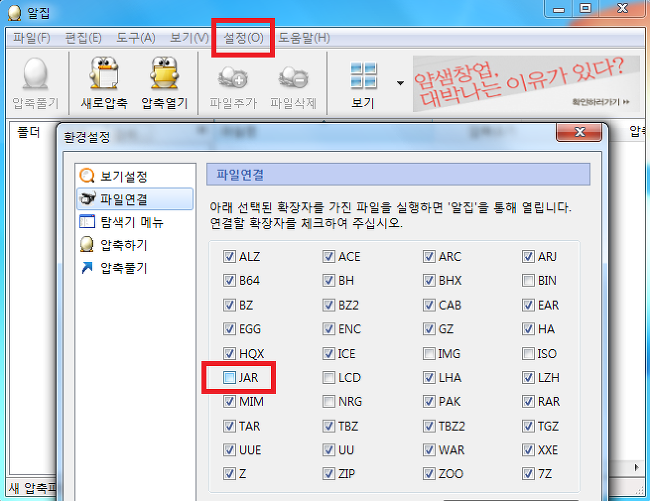Uncheck the ACE extension checkbox

329,257
